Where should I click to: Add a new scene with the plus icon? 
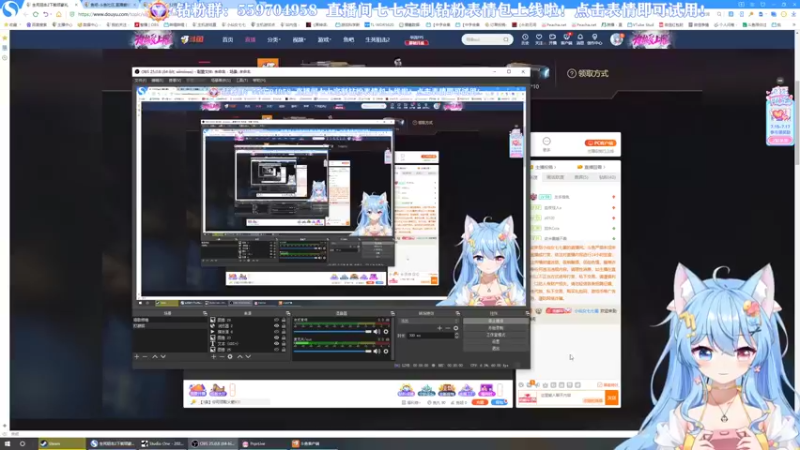pyautogui.click(x=136, y=357)
